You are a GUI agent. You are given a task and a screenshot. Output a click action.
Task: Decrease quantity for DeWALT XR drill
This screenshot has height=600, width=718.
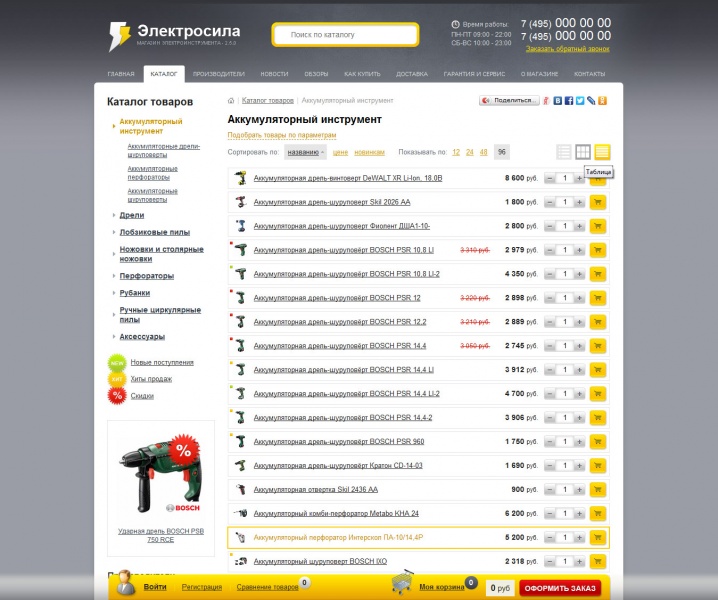point(549,178)
